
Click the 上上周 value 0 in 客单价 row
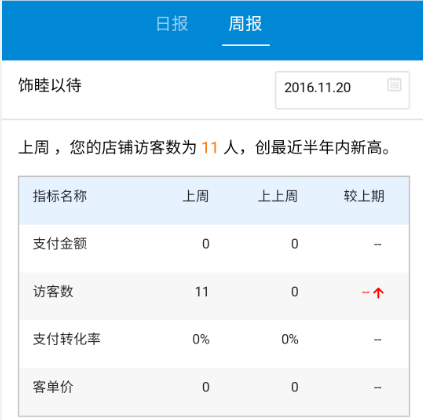pyautogui.click(x=295, y=387)
